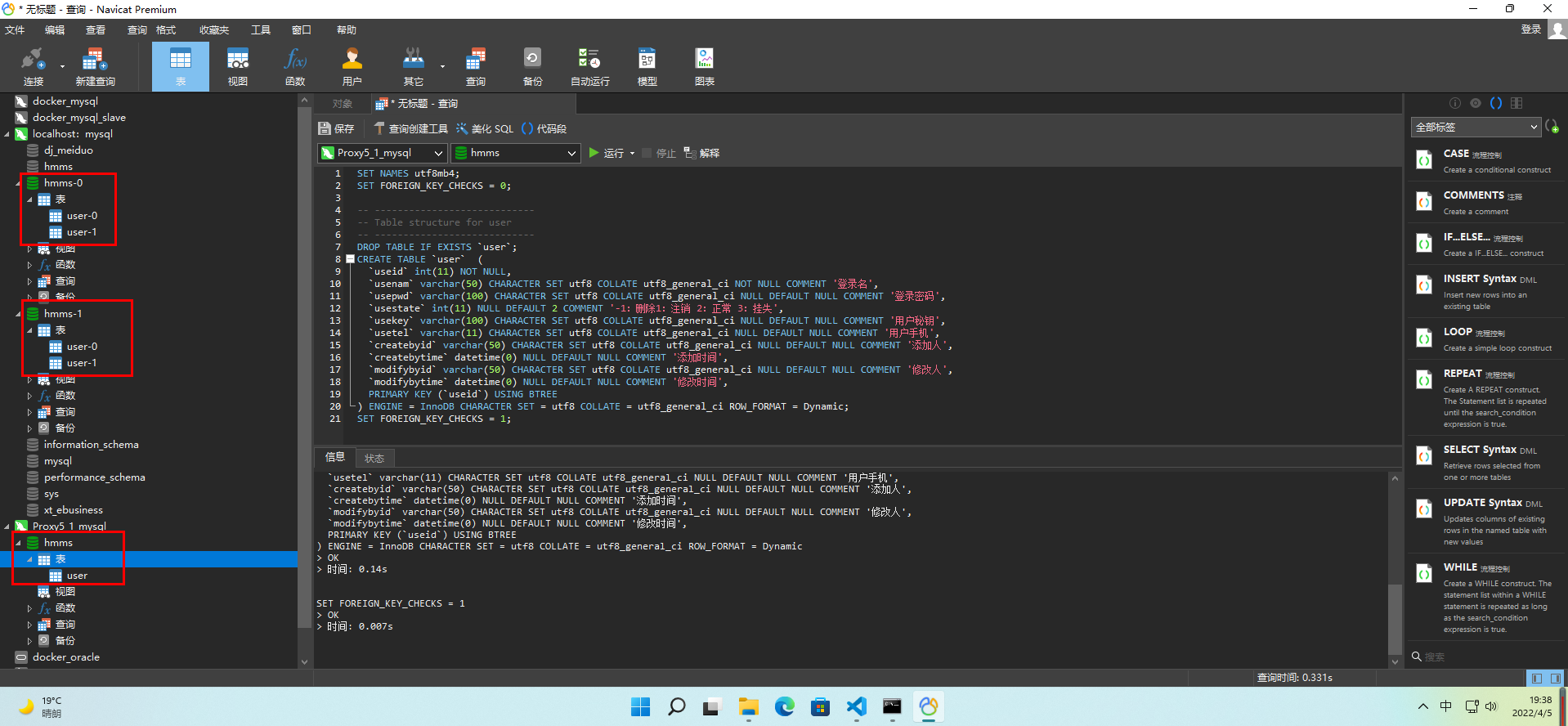
Task: Select the blue code snippets panel icon
Action: [1496, 103]
